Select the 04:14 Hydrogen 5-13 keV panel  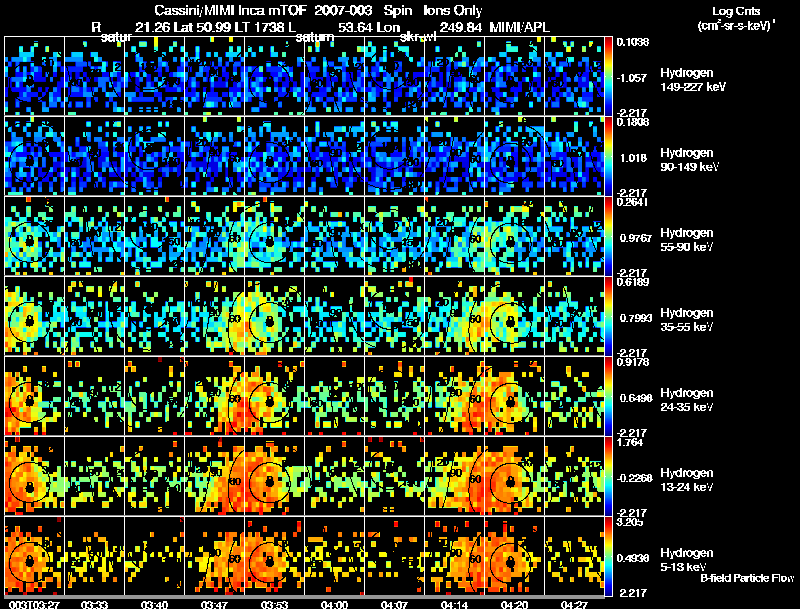click(x=454, y=556)
